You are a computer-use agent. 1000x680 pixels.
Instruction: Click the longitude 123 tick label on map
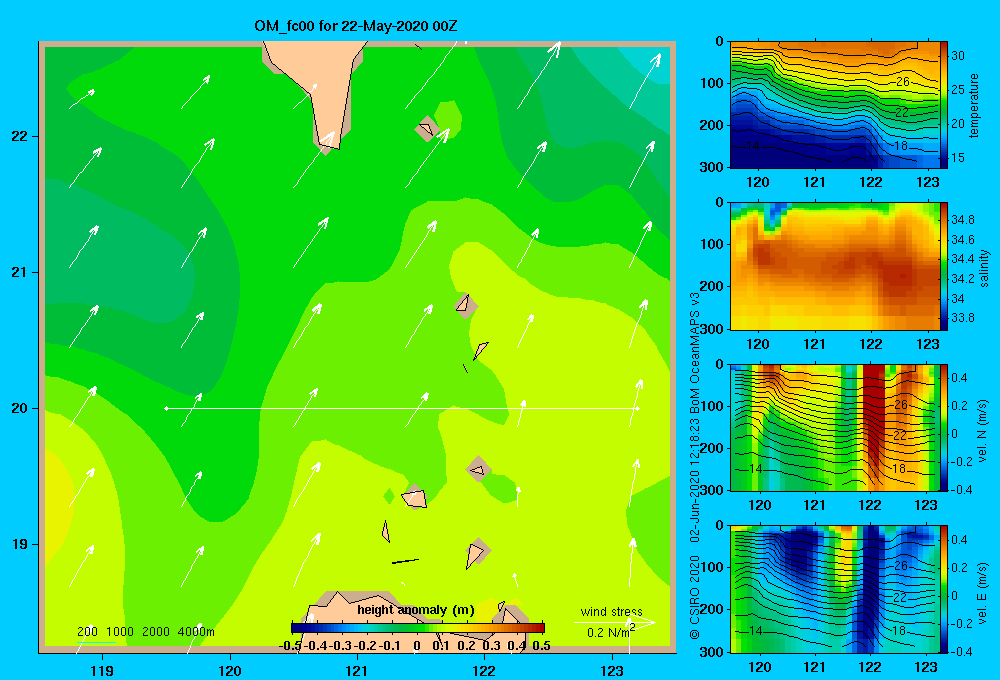click(612, 670)
